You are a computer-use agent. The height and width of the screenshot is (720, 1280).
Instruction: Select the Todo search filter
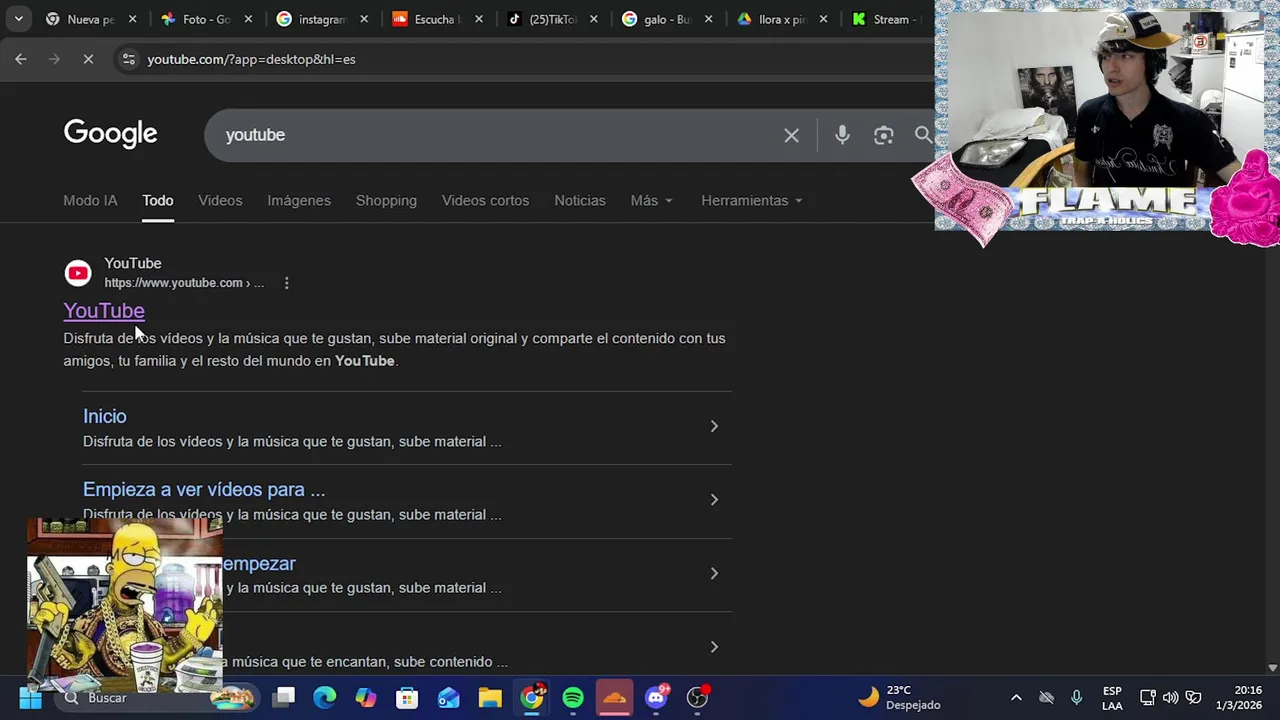coord(158,200)
